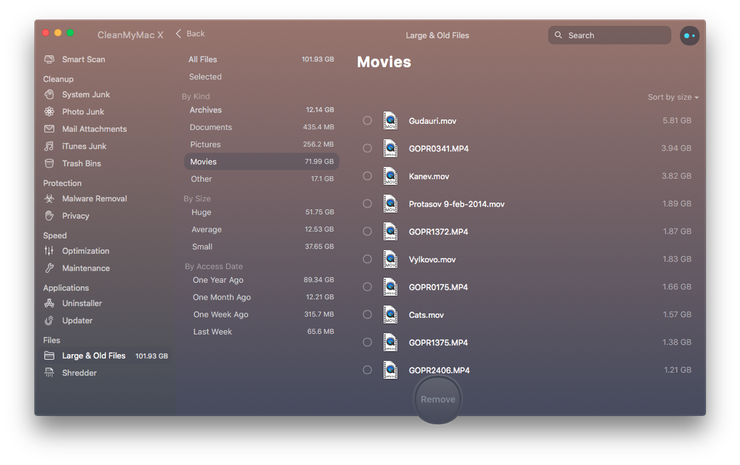This screenshot has width=740, height=465.
Task: Filter by Other kind
Action: click(261, 179)
